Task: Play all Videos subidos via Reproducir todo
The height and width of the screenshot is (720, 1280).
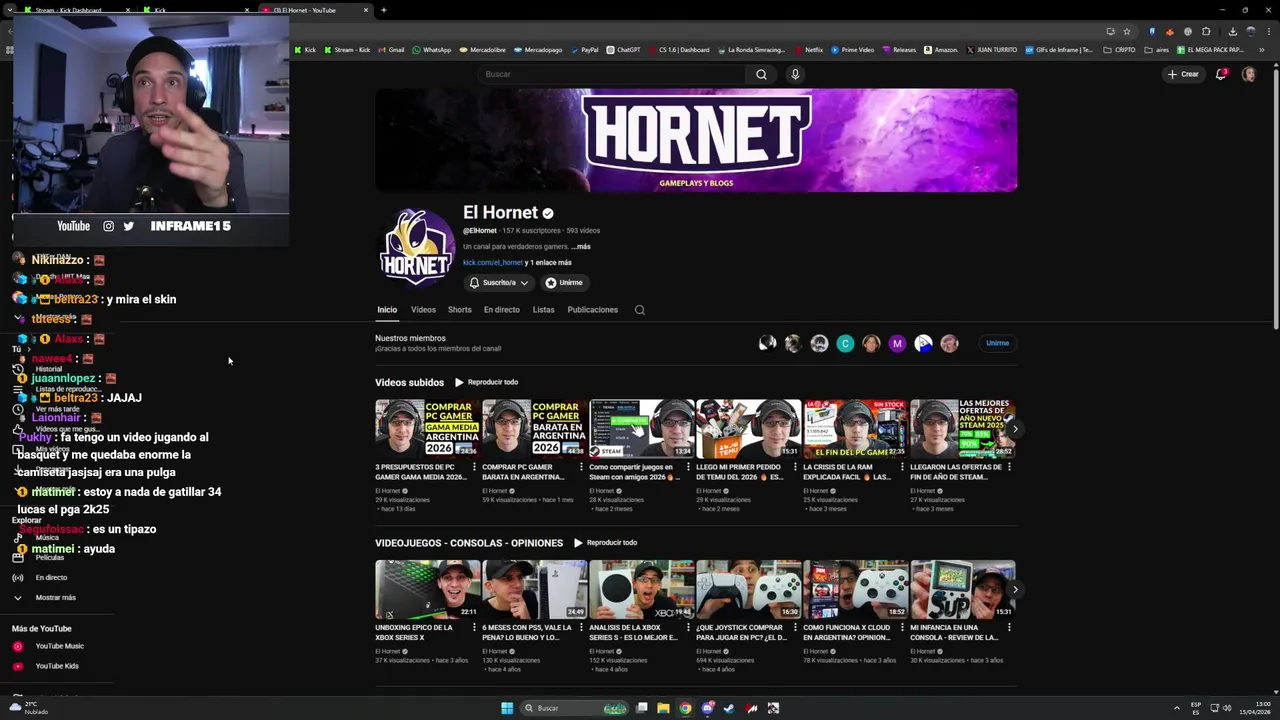Action: [487, 382]
